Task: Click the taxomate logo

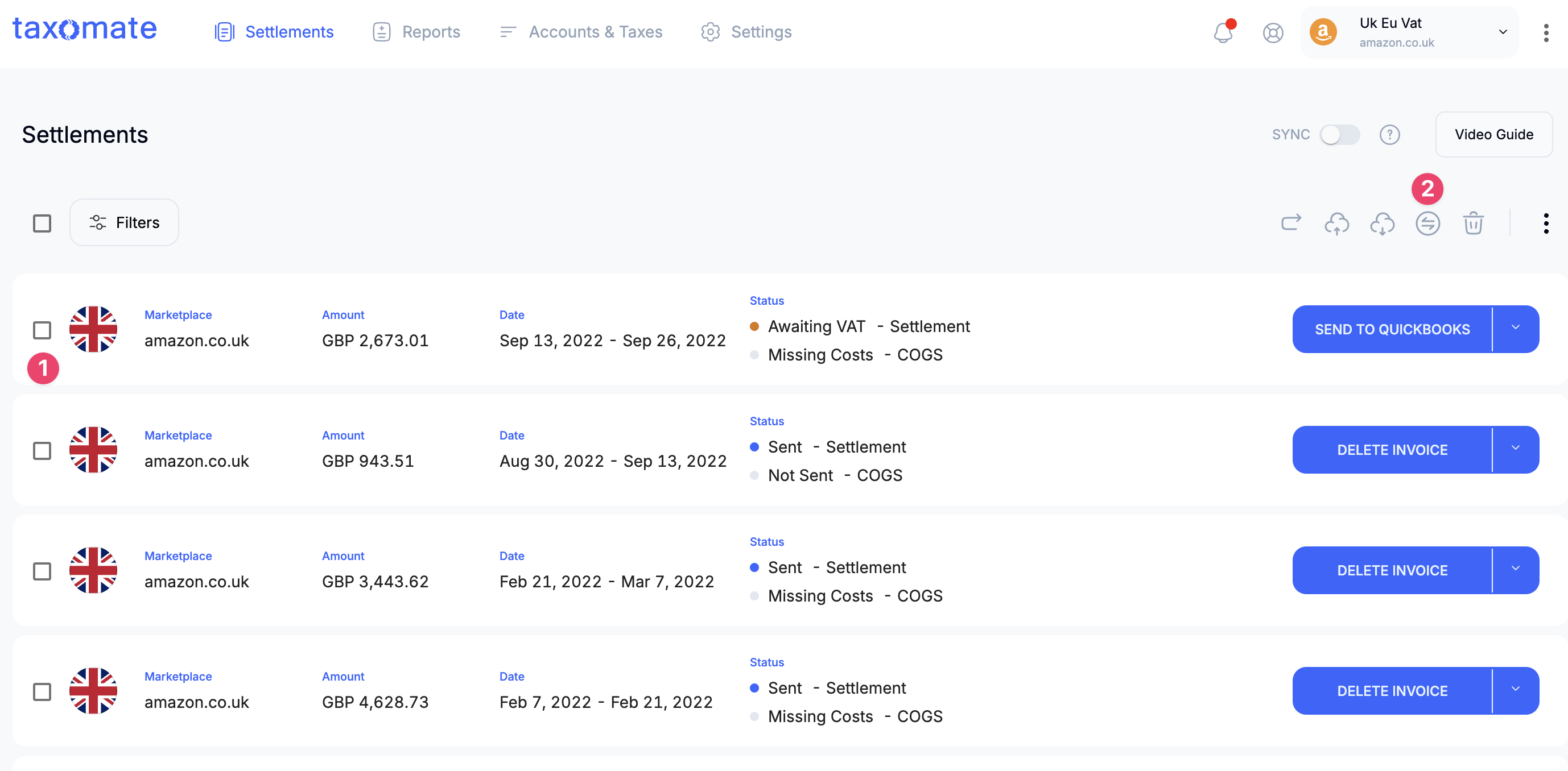Action: coord(85,29)
